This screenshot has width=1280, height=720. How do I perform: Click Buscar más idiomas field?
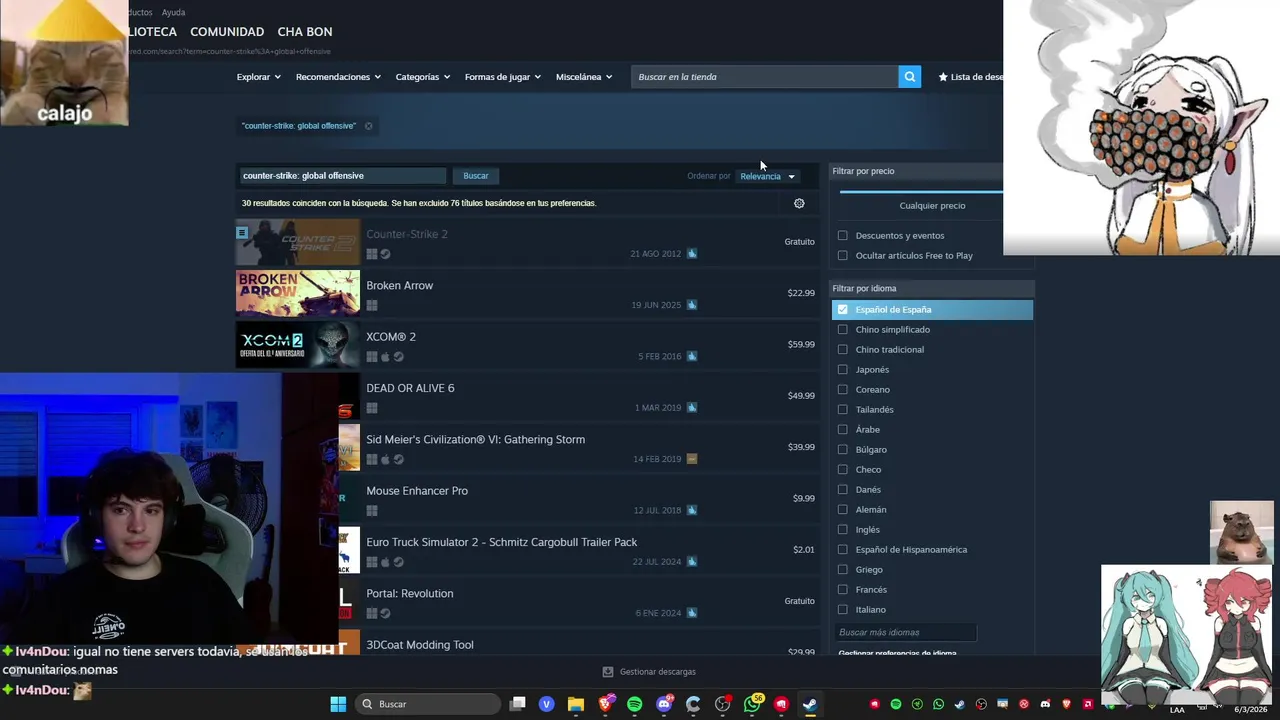[x=906, y=632]
